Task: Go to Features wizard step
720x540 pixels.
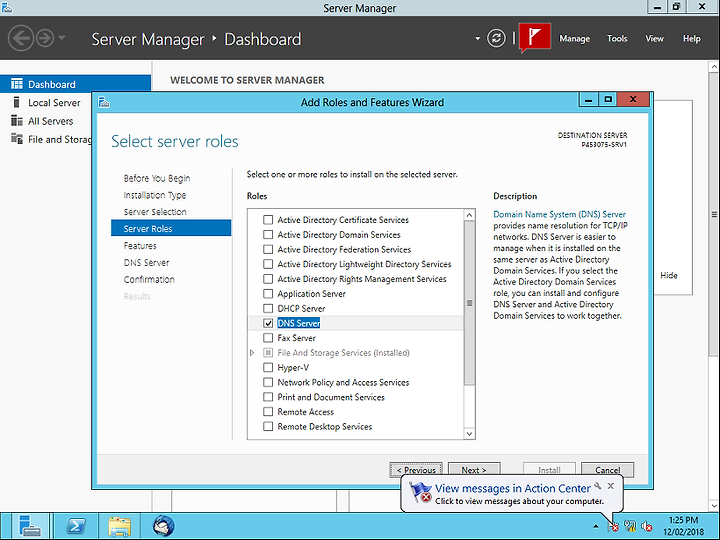Action: 140,246
